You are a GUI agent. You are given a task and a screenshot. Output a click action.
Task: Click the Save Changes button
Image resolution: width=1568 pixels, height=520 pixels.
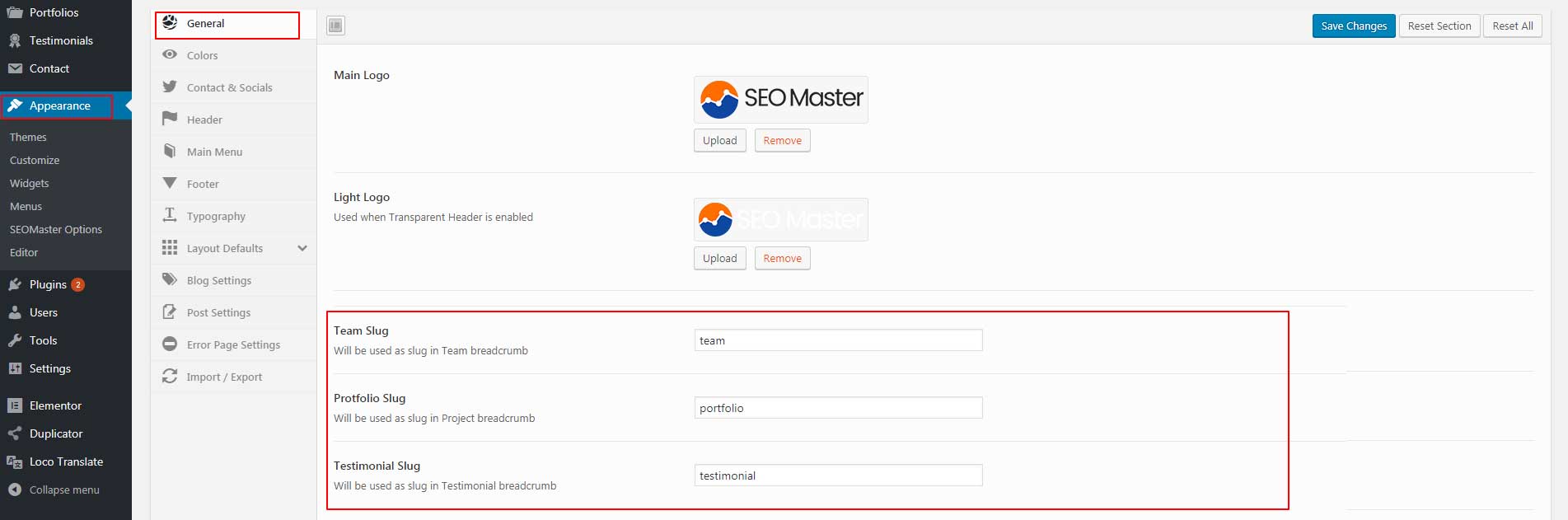(1354, 26)
